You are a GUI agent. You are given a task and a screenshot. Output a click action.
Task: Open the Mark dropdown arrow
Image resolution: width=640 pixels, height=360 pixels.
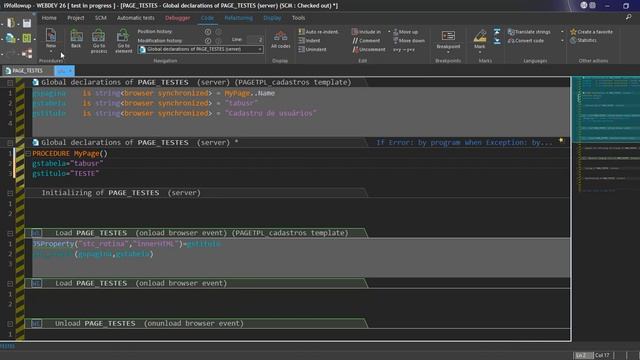[x=480, y=52]
